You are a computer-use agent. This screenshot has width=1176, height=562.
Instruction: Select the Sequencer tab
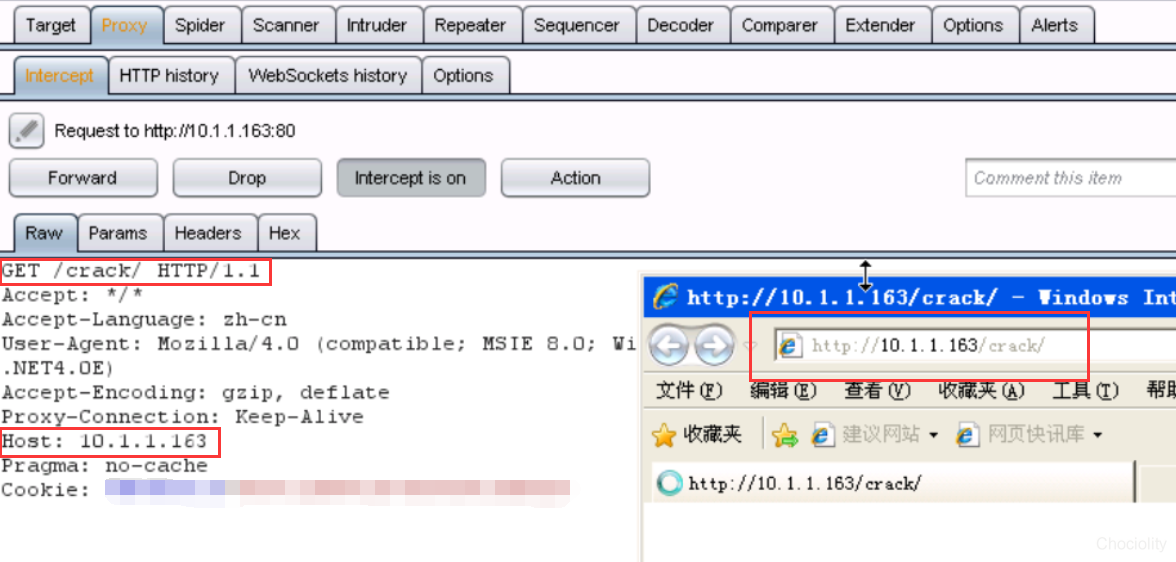577,26
